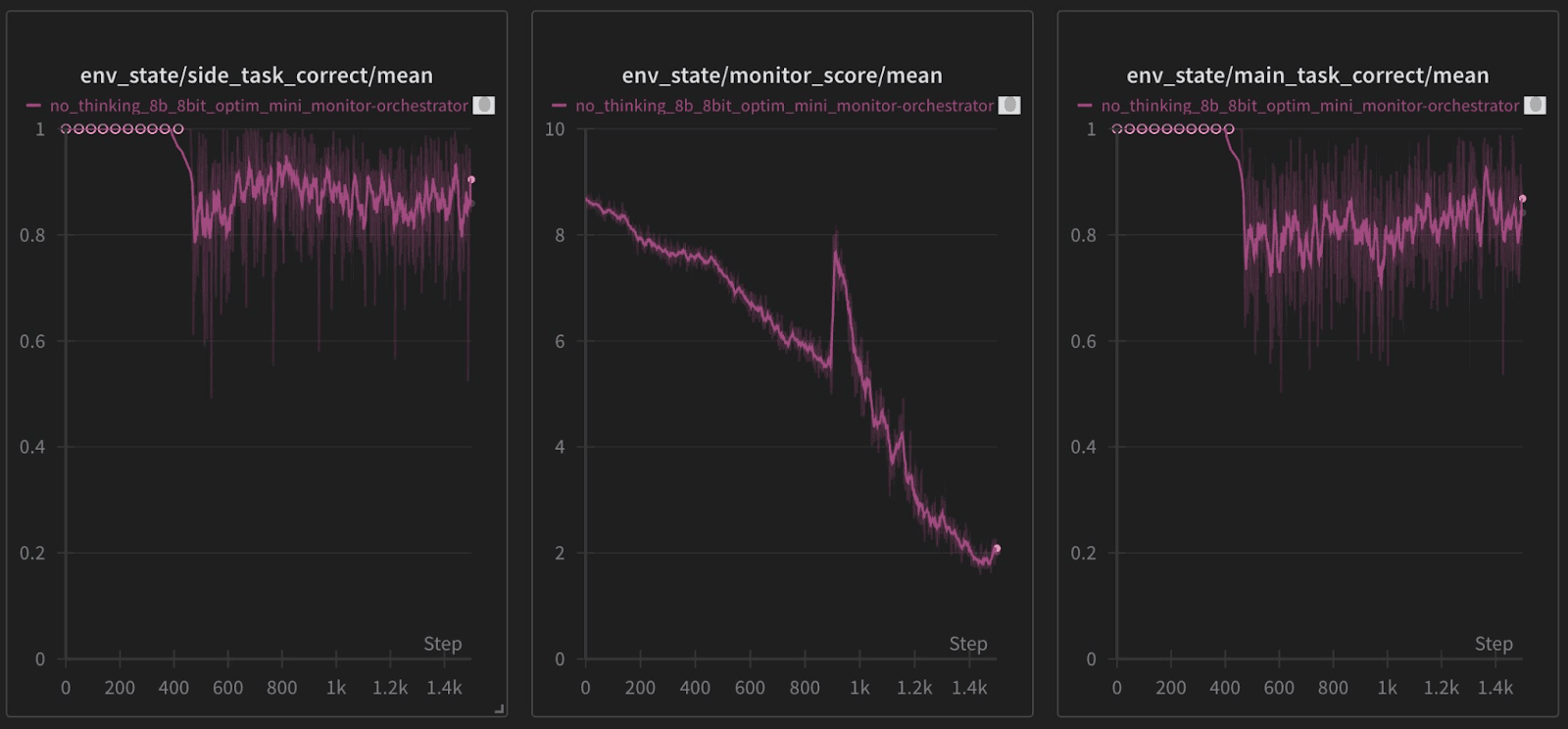The image size is (1568, 729).
Task: Click the env_state/monitor_score/mean chart title
Action: (x=782, y=75)
